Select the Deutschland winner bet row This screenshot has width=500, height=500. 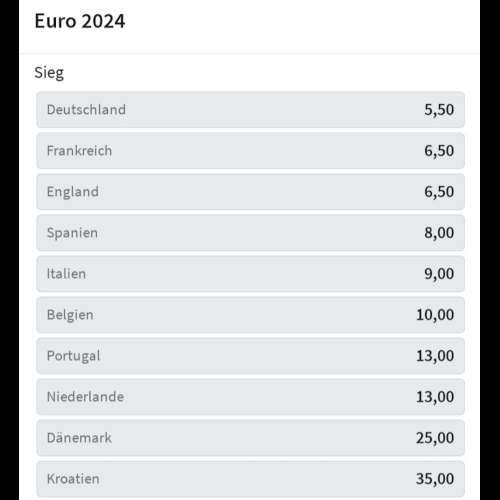coord(250,110)
